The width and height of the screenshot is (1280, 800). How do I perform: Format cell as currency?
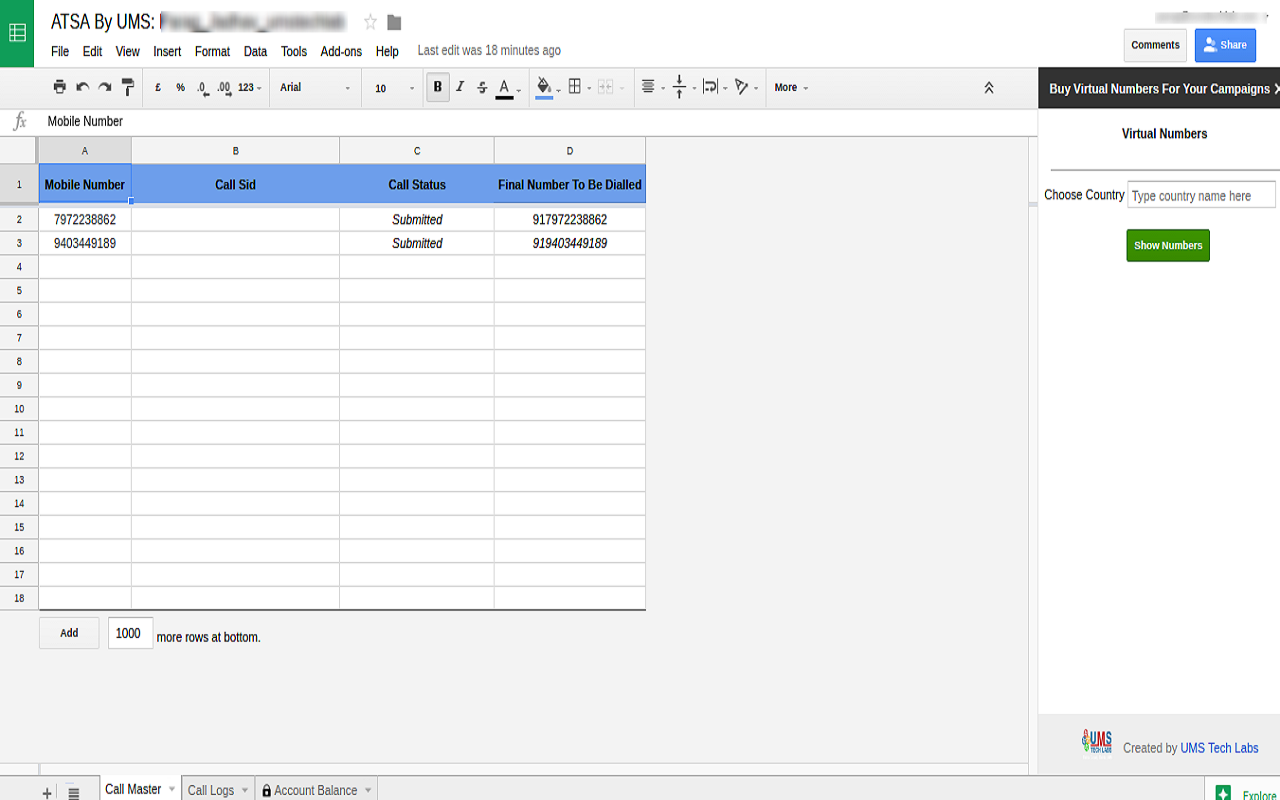[x=158, y=88]
